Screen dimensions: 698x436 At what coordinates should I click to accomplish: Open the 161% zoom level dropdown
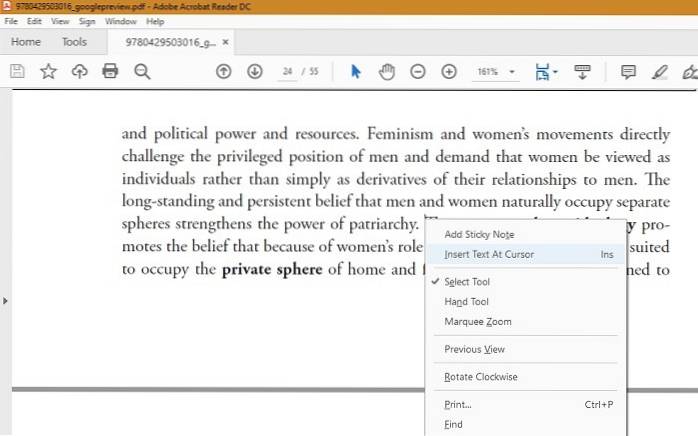pos(497,72)
